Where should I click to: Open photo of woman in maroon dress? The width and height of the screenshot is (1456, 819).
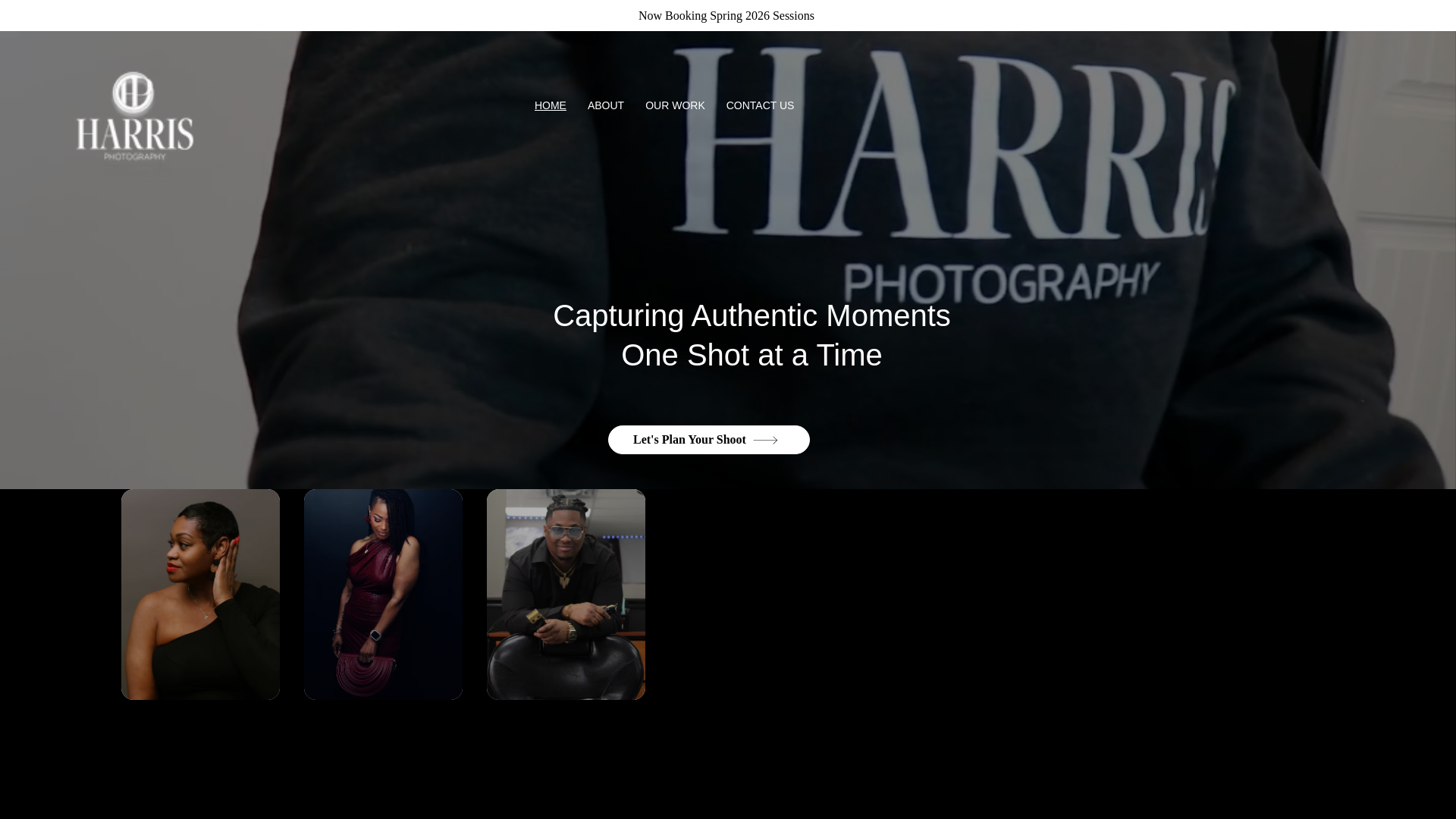383,594
